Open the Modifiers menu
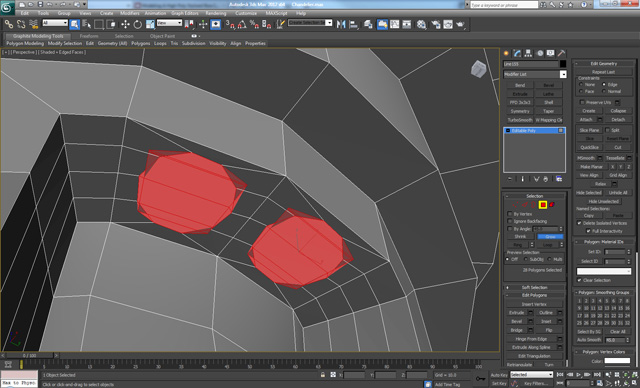 [129, 13]
